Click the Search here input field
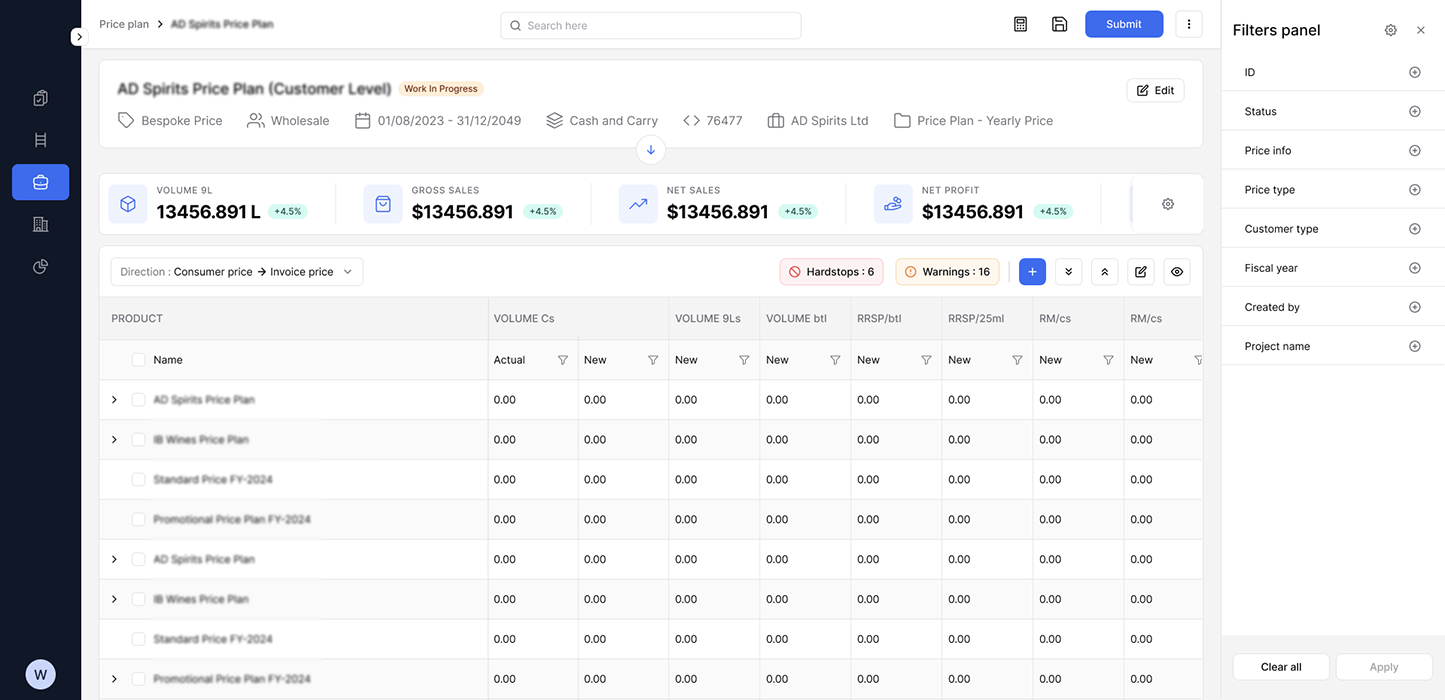Image resolution: width=1445 pixels, height=700 pixels. [650, 26]
